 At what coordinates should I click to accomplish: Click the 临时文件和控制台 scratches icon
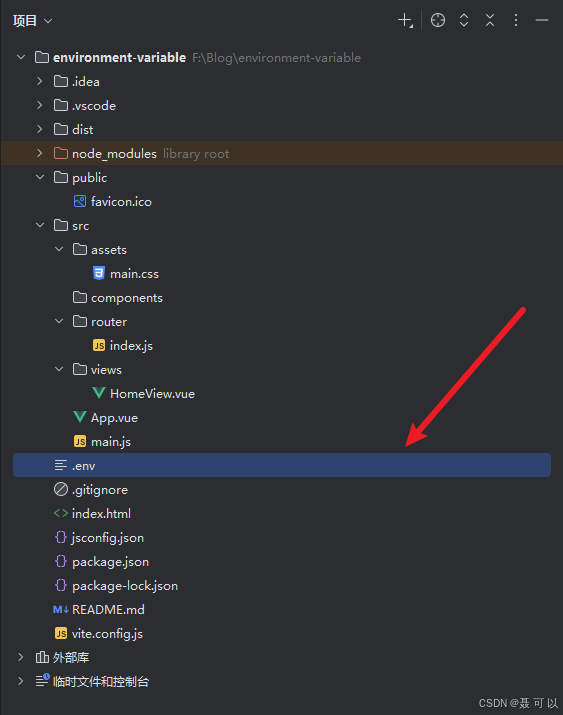42,681
